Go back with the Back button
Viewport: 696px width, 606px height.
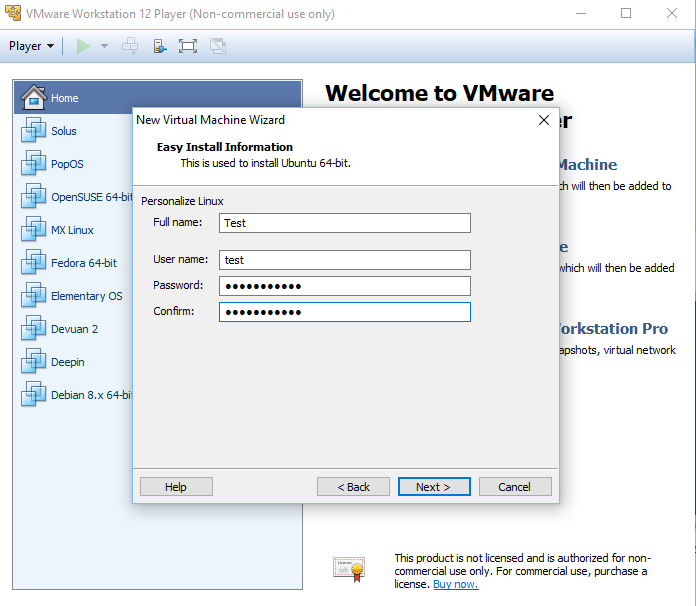click(353, 487)
